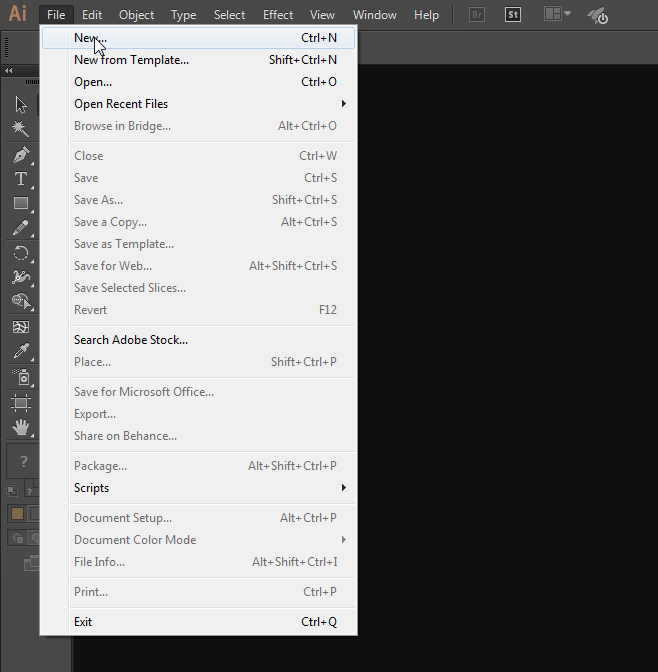Click the GPU performance rocket icon
The image size is (658, 672).
598,16
